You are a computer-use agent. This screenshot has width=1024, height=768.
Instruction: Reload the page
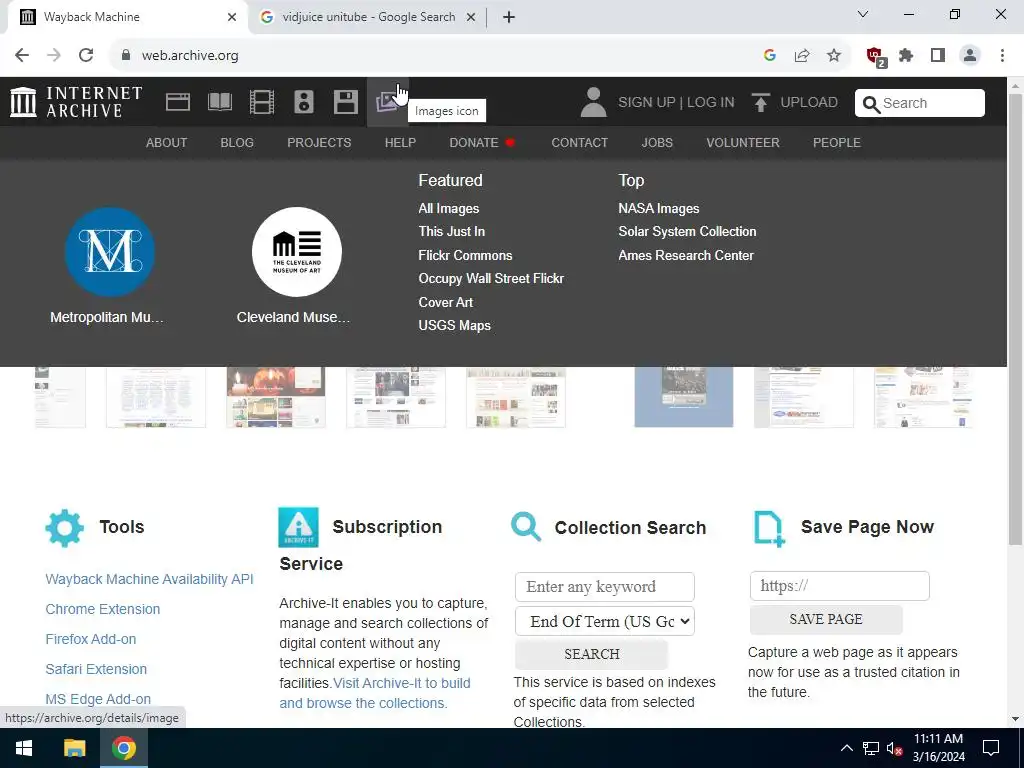(x=86, y=56)
